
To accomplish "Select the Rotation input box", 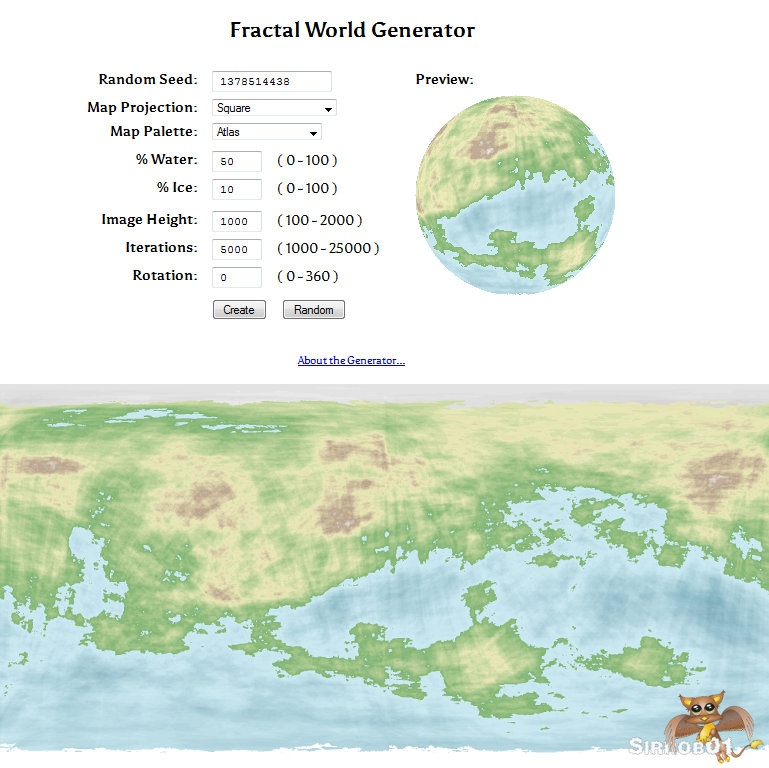I will 237,277.
